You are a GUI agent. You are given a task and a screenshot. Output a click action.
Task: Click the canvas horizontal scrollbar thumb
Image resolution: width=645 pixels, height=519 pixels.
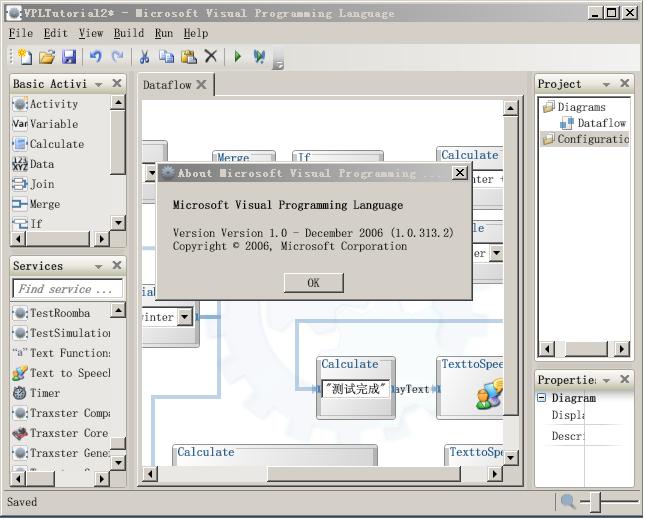[364, 474]
